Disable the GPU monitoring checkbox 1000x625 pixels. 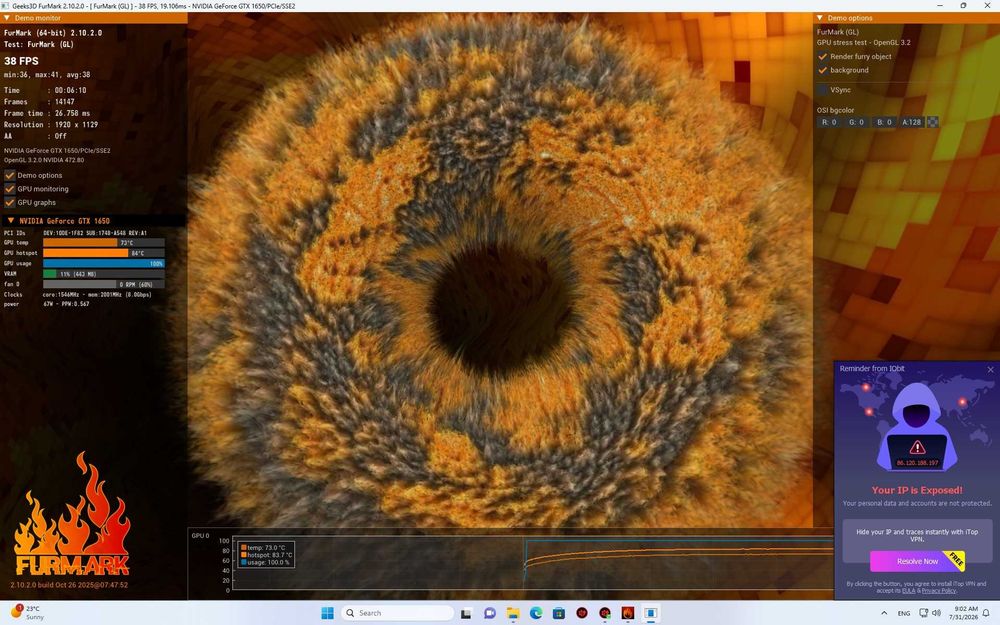(x=10, y=189)
